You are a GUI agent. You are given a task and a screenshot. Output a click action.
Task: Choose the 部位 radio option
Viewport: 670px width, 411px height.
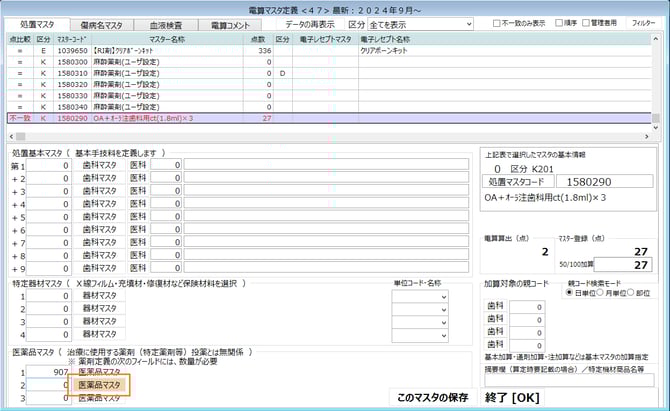click(x=633, y=293)
